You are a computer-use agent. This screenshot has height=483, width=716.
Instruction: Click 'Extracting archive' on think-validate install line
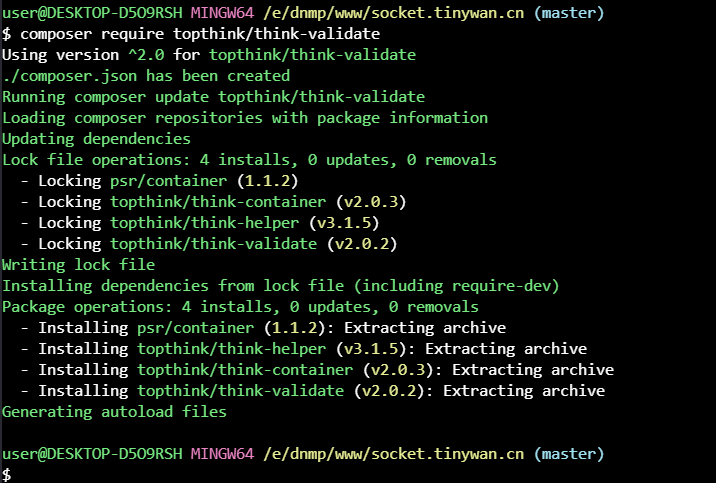click(524, 391)
